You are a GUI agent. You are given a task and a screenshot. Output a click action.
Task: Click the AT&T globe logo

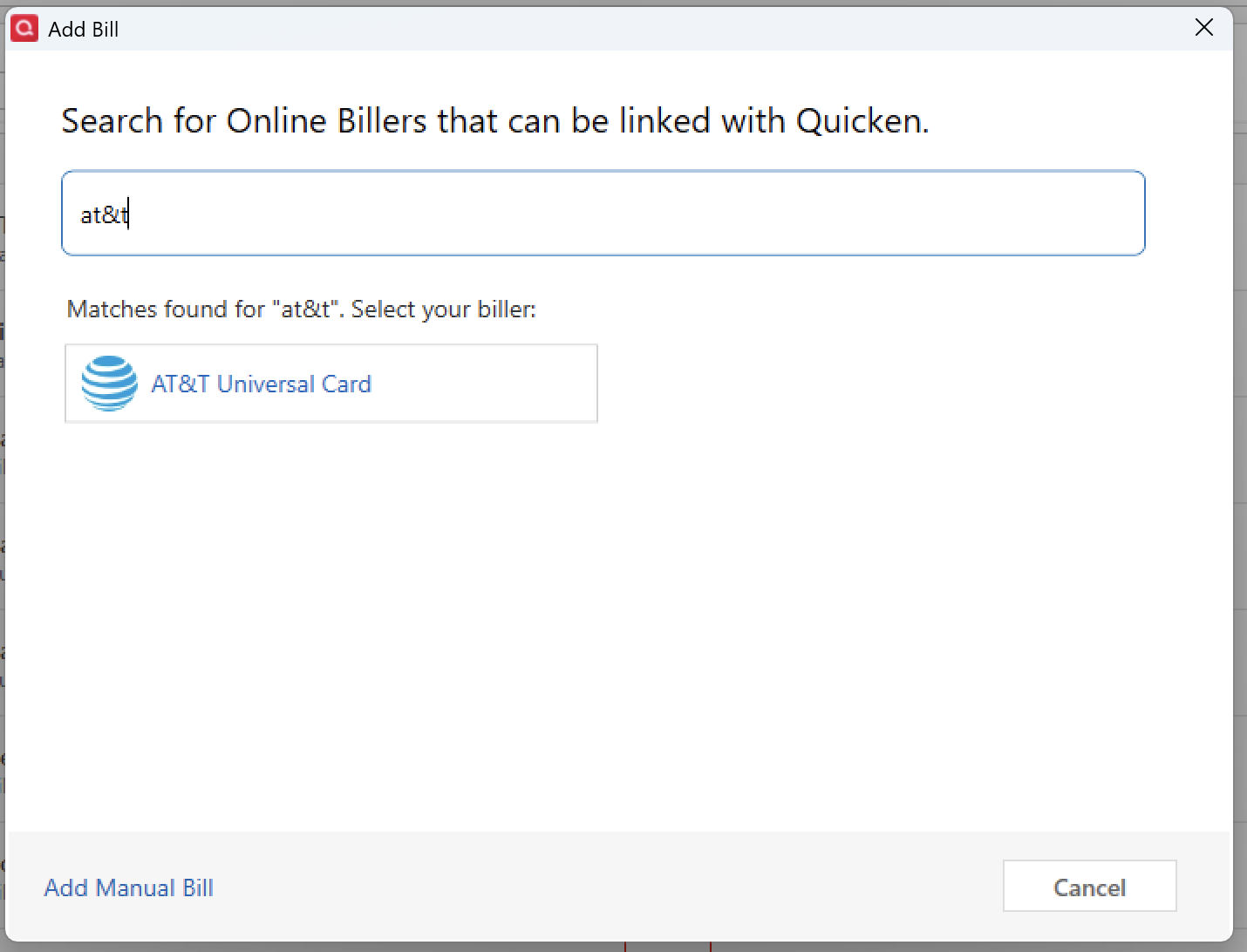(x=109, y=384)
